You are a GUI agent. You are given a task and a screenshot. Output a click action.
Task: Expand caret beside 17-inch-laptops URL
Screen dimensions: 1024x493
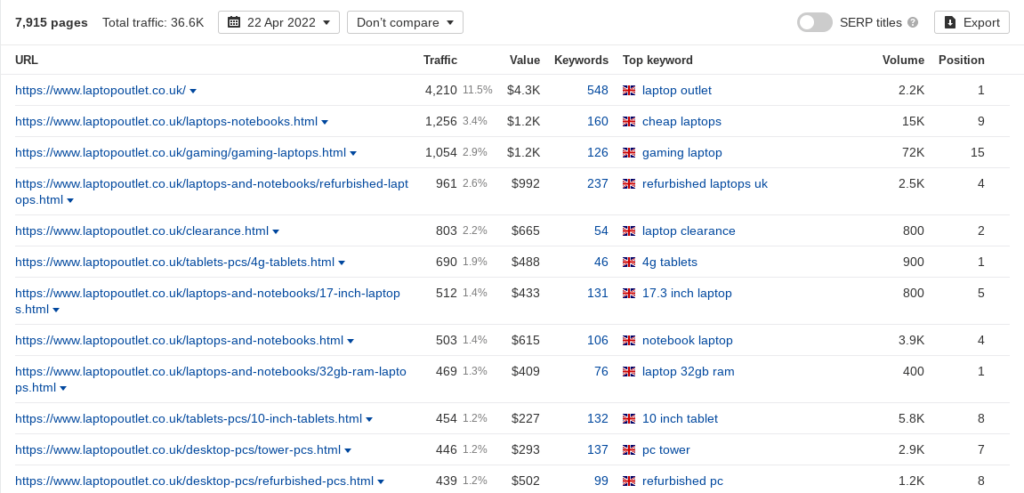pos(56,310)
